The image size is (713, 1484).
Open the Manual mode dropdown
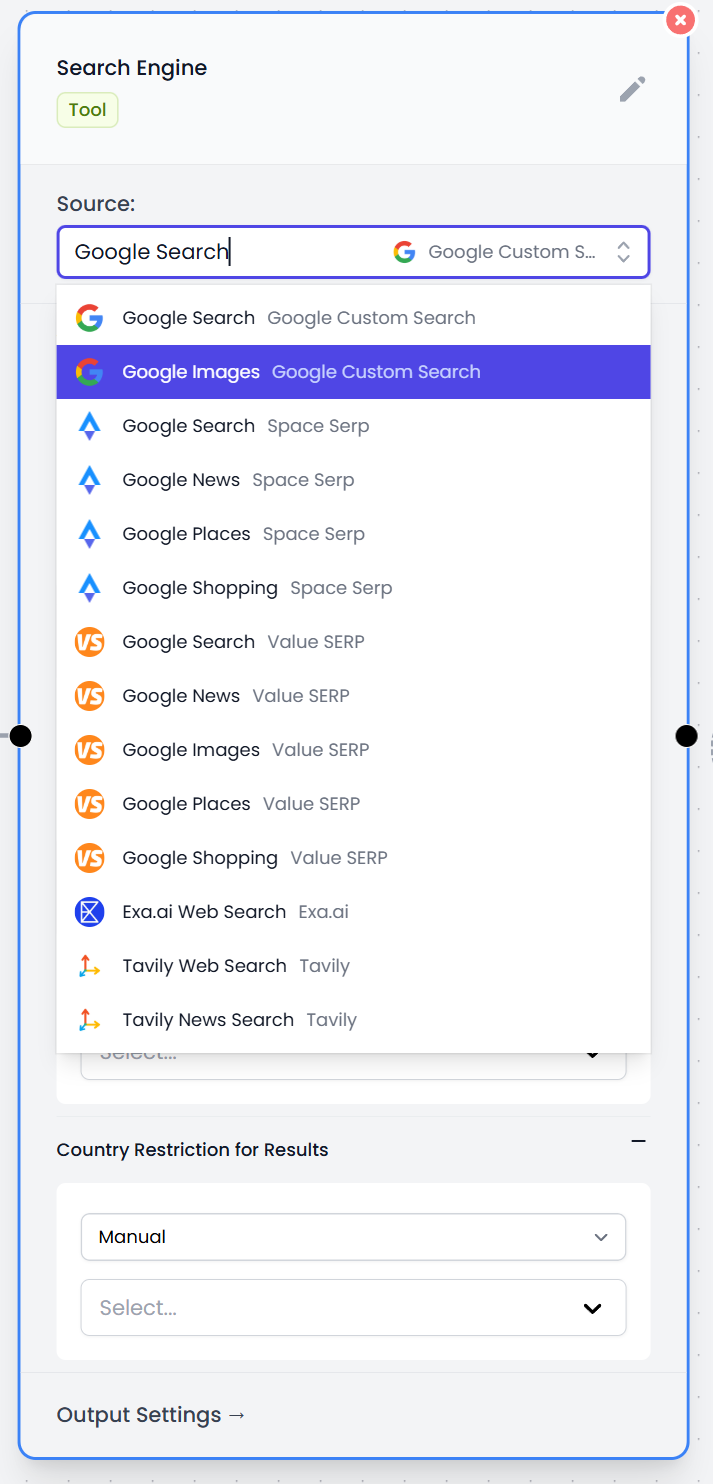pos(353,1237)
